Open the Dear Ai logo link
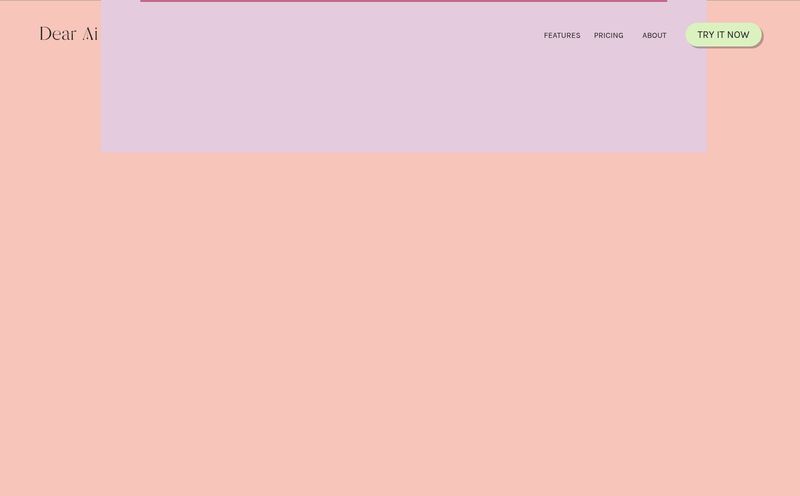The height and width of the screenshot is (496, 800). [68, 34]
